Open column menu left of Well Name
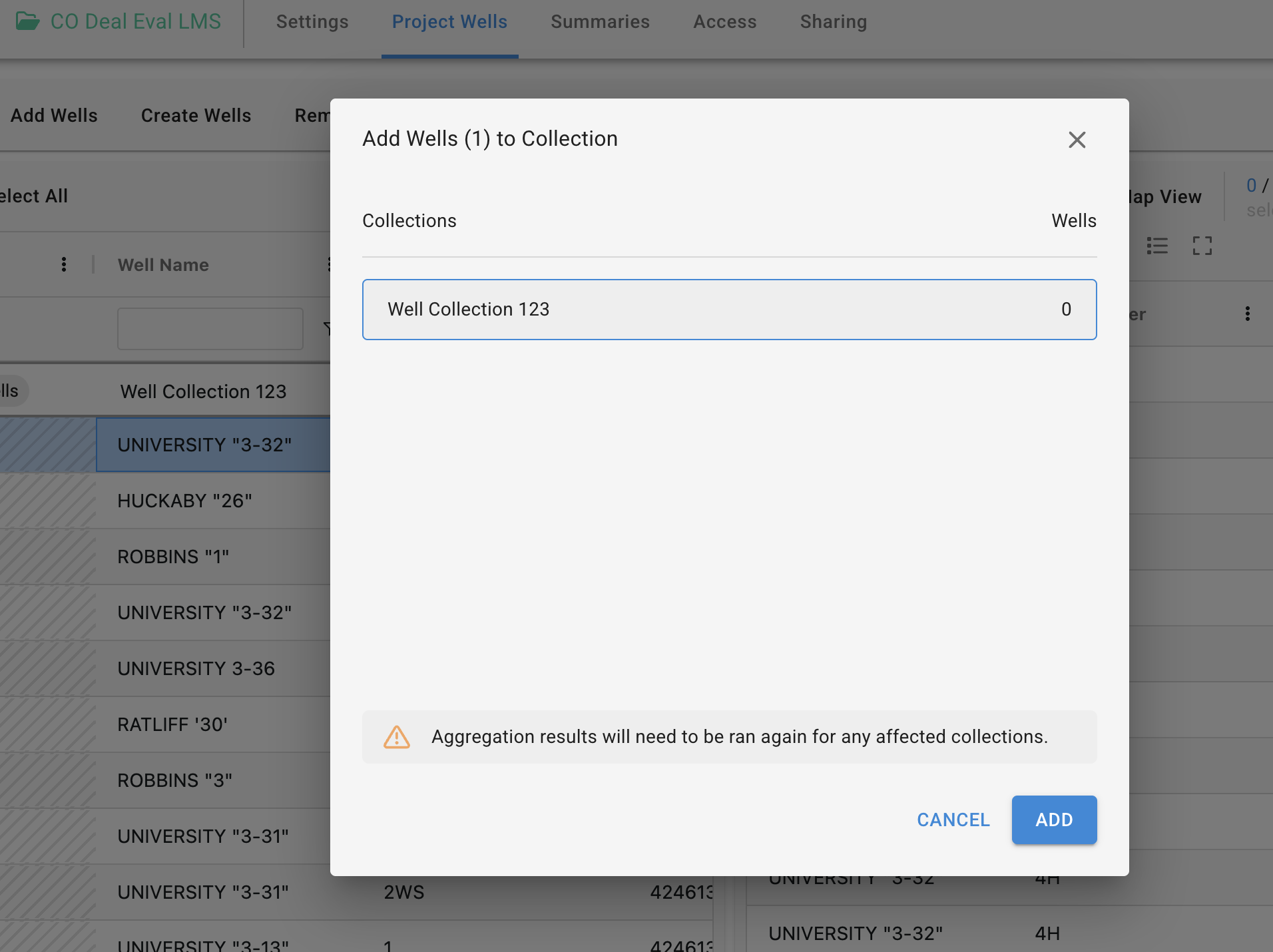The height and width of the screenshot is (952, 1273). pyautogui.click(x=64, y=265)
